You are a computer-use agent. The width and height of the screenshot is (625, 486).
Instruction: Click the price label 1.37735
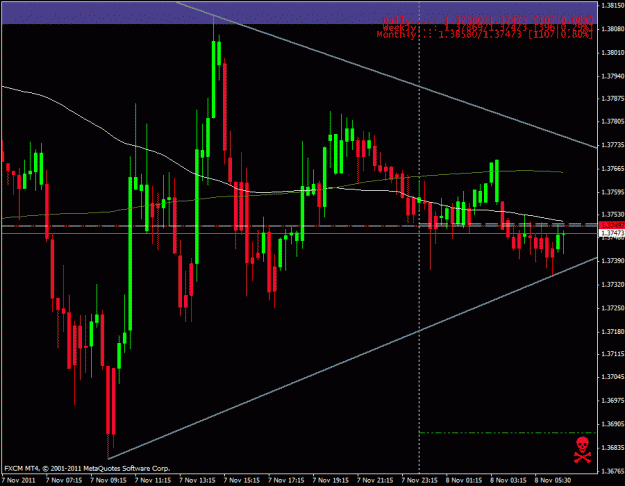tap(613, 145)
